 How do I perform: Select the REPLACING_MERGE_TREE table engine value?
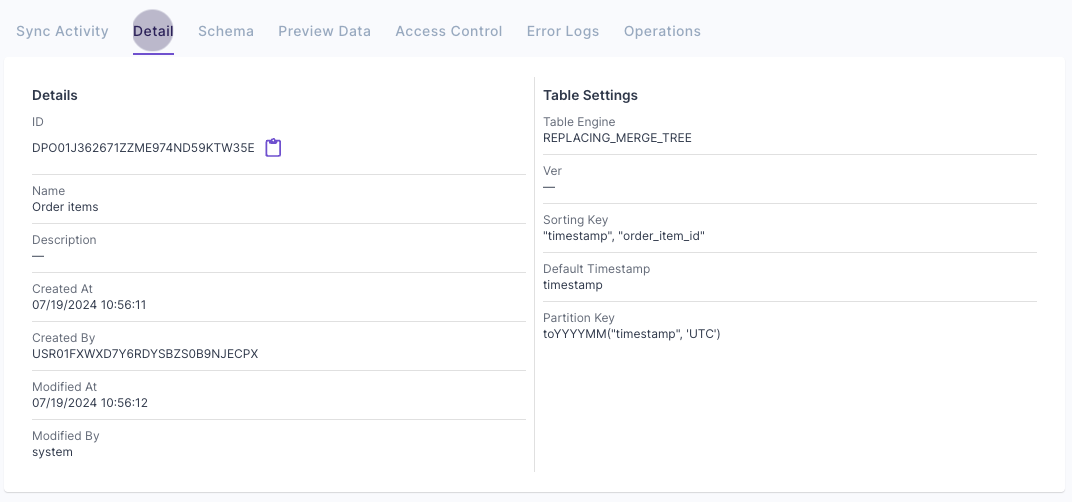tap(617, 138)
